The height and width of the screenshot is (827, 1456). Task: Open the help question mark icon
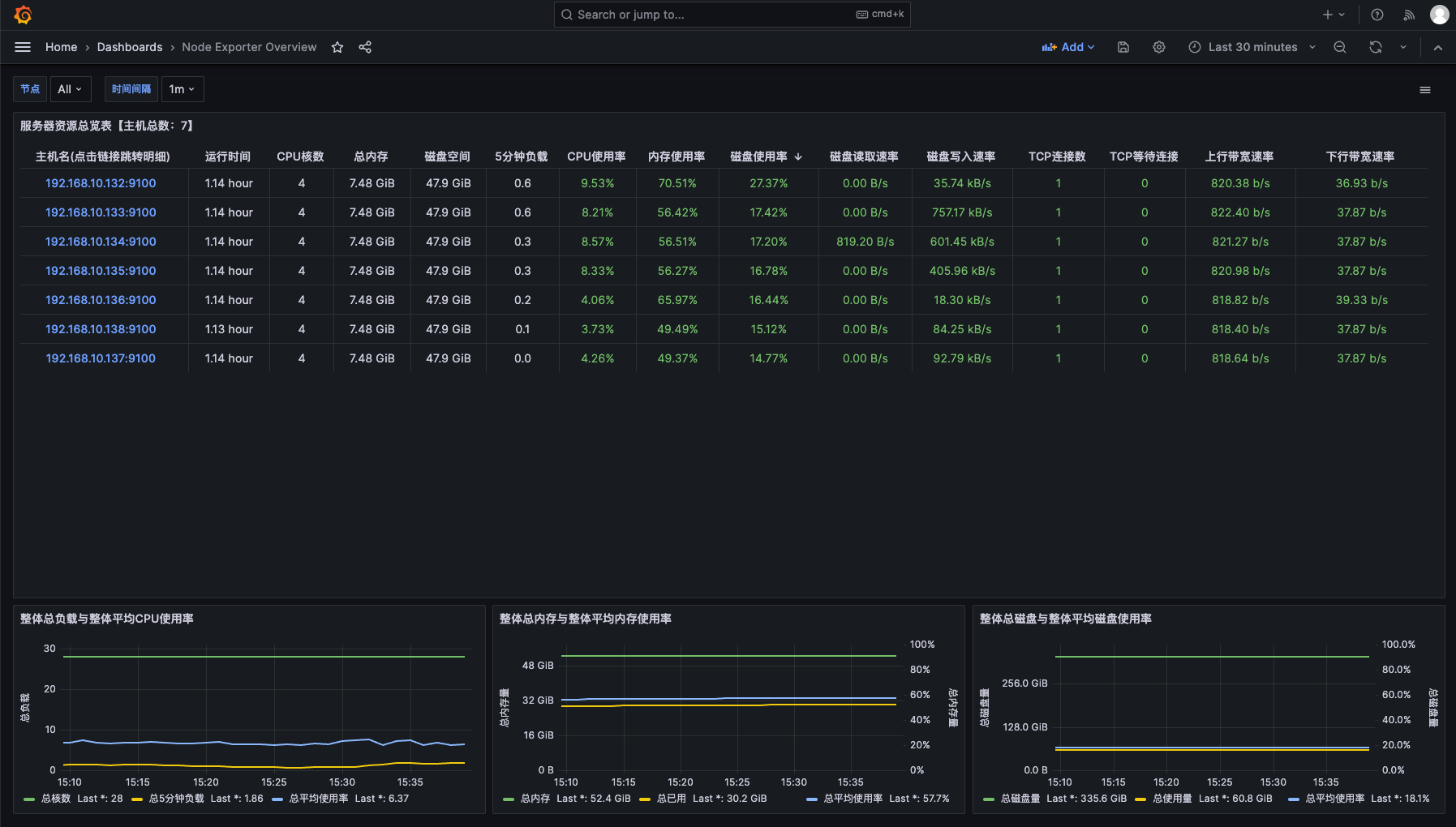pos(1377,15)
